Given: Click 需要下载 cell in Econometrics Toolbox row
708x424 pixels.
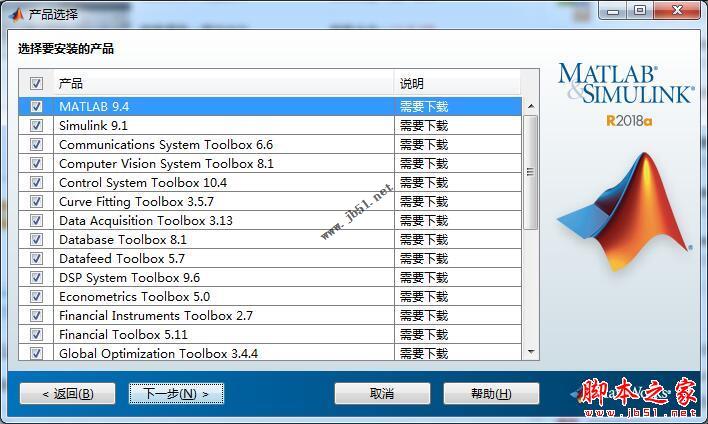Looking at the screenshot, I should click(458, 296).
